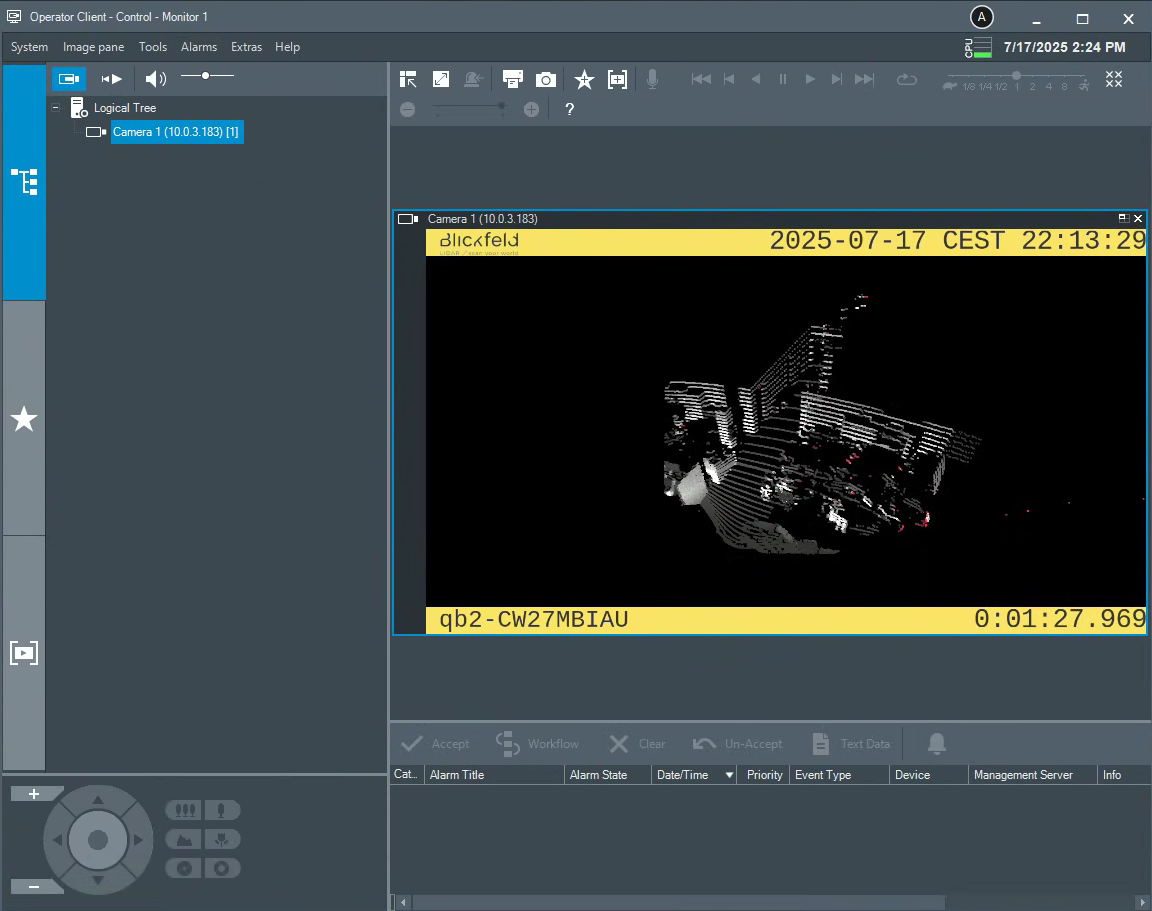Click the help question mark icon
The image size is (1152, 911).
[x=570, y=110]
